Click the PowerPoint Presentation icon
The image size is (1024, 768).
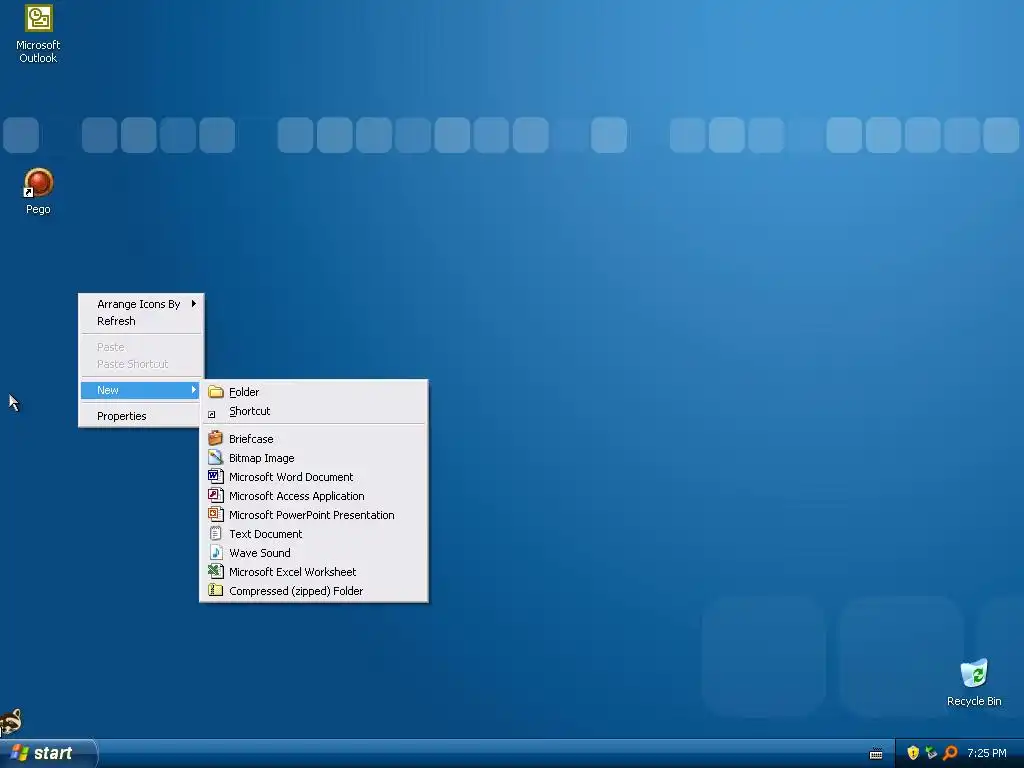216,514
